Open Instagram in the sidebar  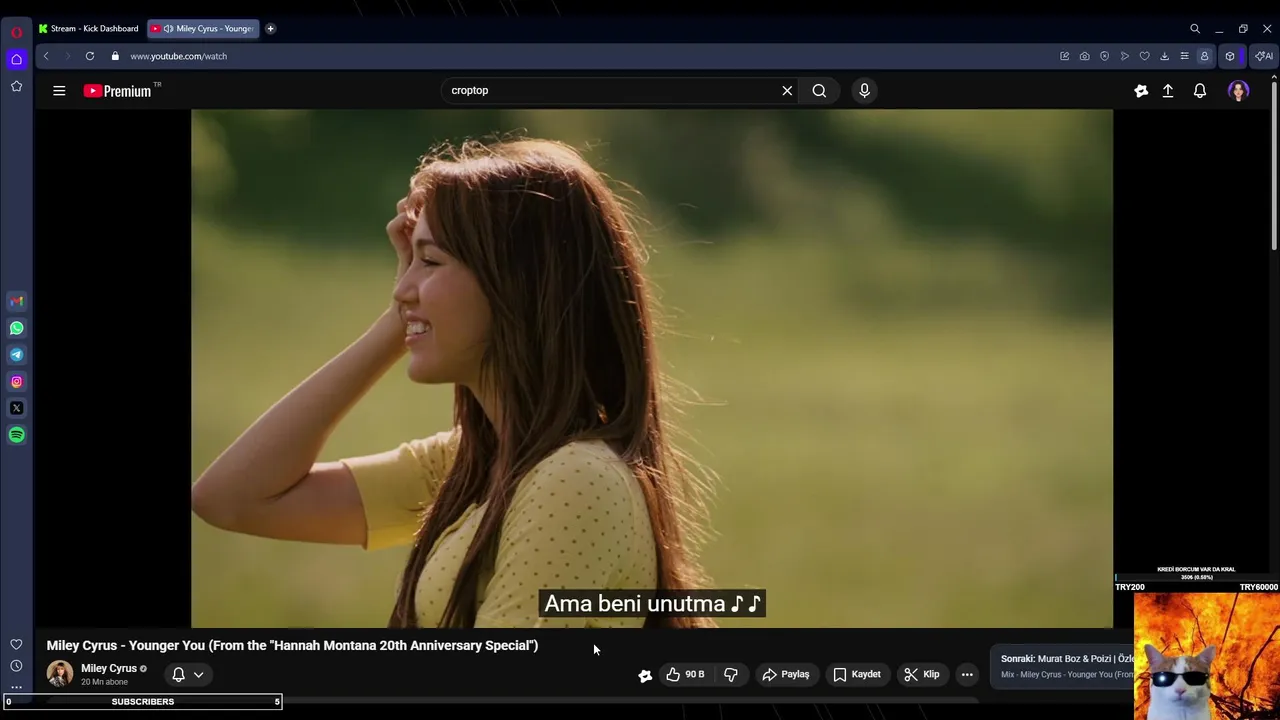point(16,381)
